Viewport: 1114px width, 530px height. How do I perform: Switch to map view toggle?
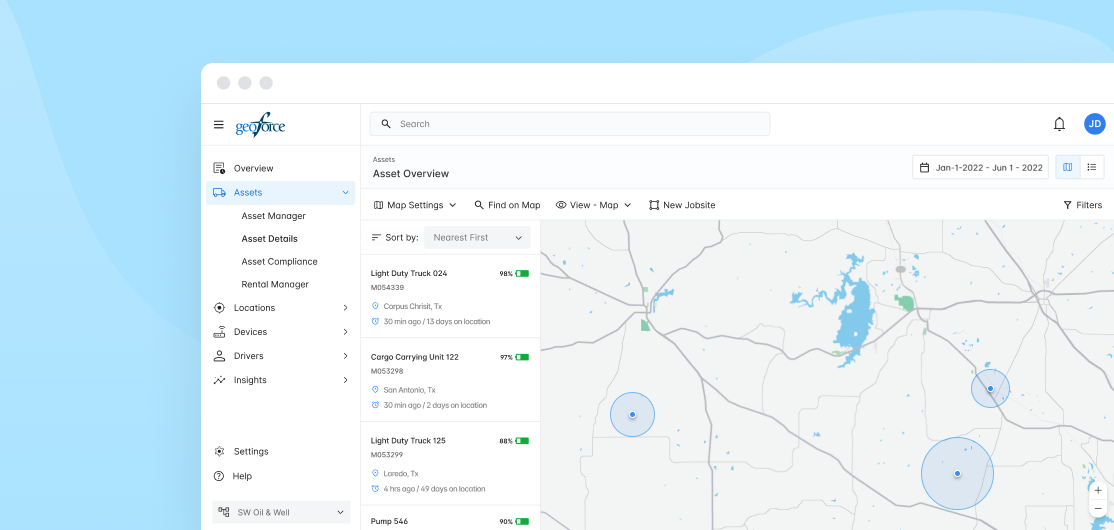[x=1068, y=167]
